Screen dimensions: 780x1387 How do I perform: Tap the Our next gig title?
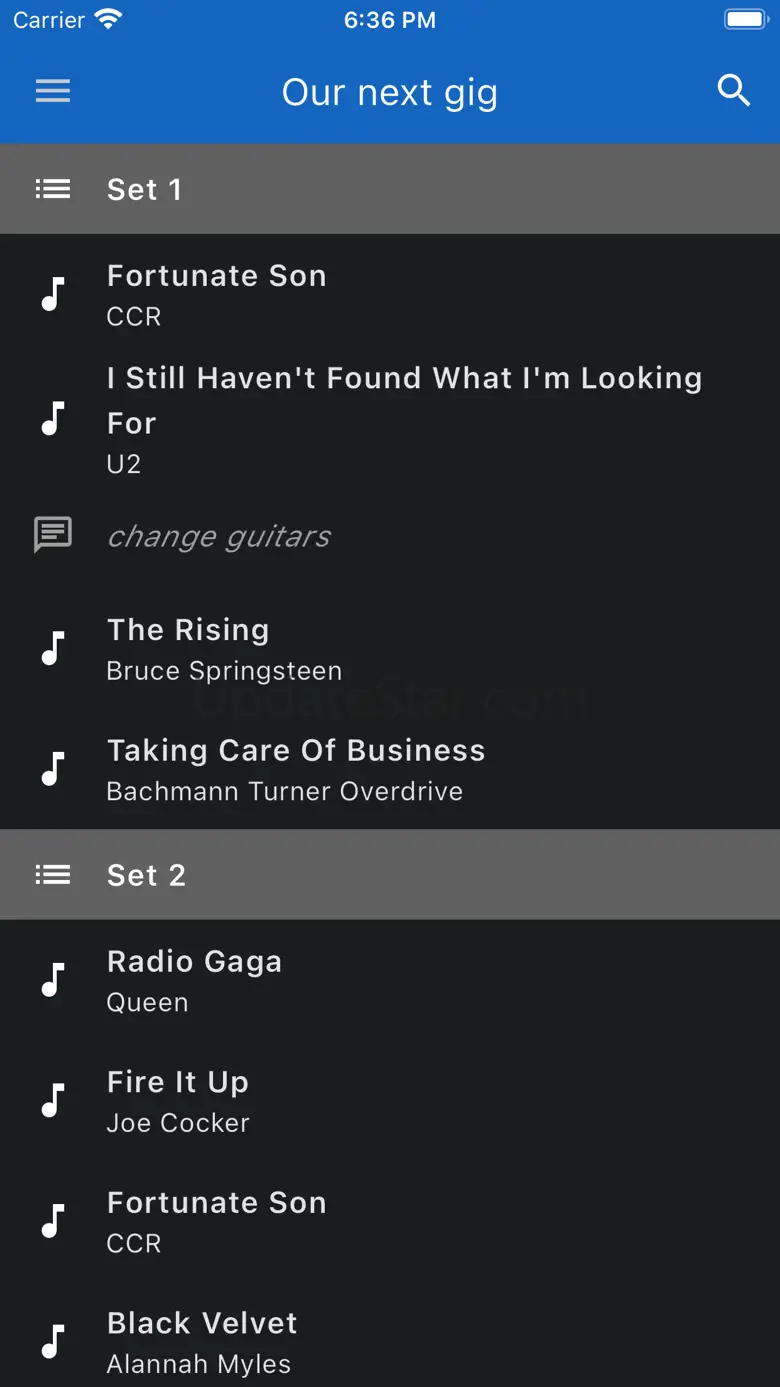pos(389,93)
